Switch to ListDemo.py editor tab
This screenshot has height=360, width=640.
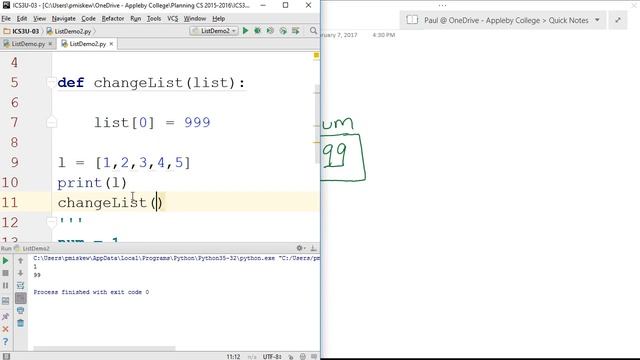coord(28,44)
